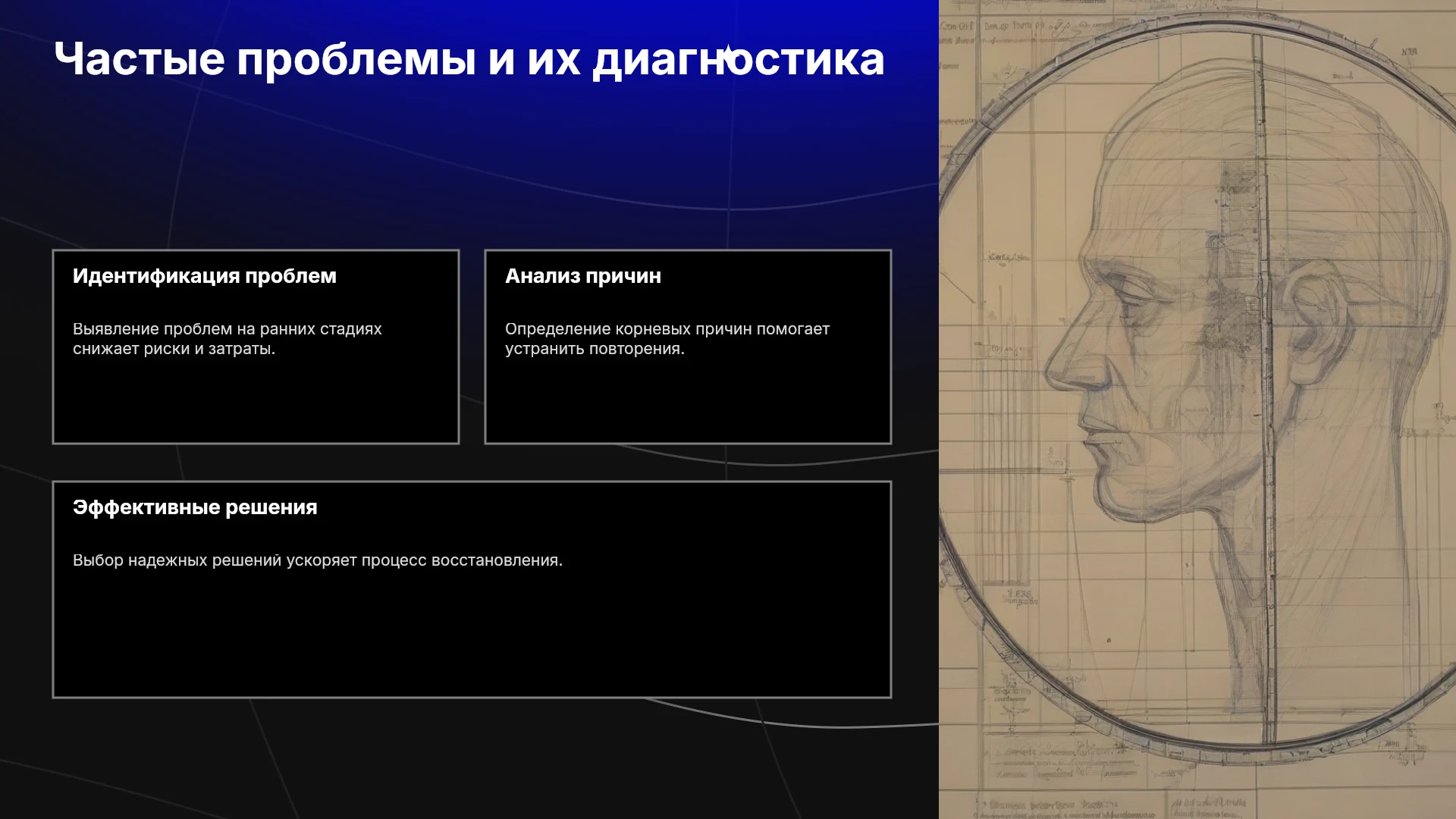Click the empty area below "Анализ причин" text
The height and width of the screenshot is (819, 1456).
(688, 400)
